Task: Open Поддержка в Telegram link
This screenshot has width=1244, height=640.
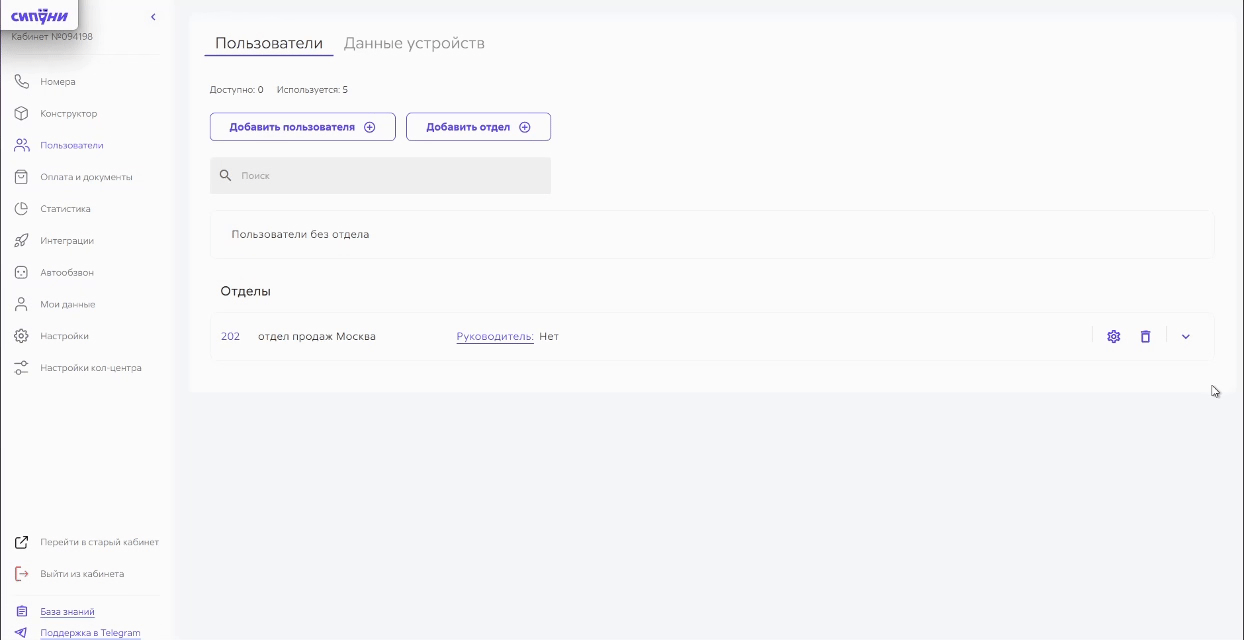Action: pyautogui.click(x=90, y=633)
